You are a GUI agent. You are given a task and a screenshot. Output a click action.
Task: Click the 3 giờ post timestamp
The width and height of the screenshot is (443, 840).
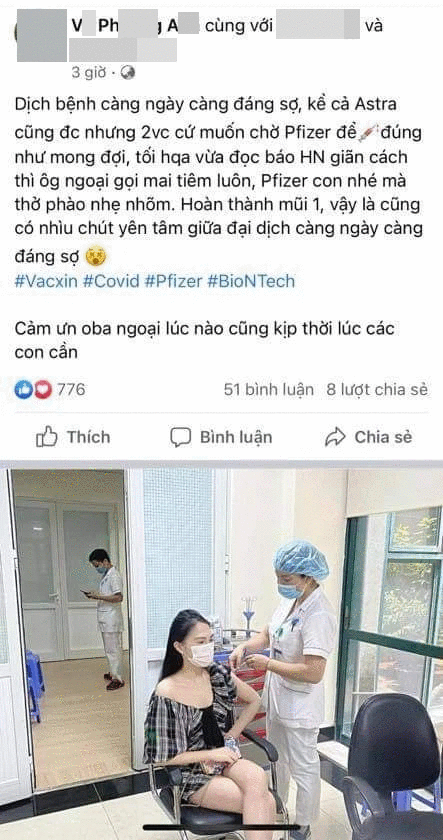[89, 72]
